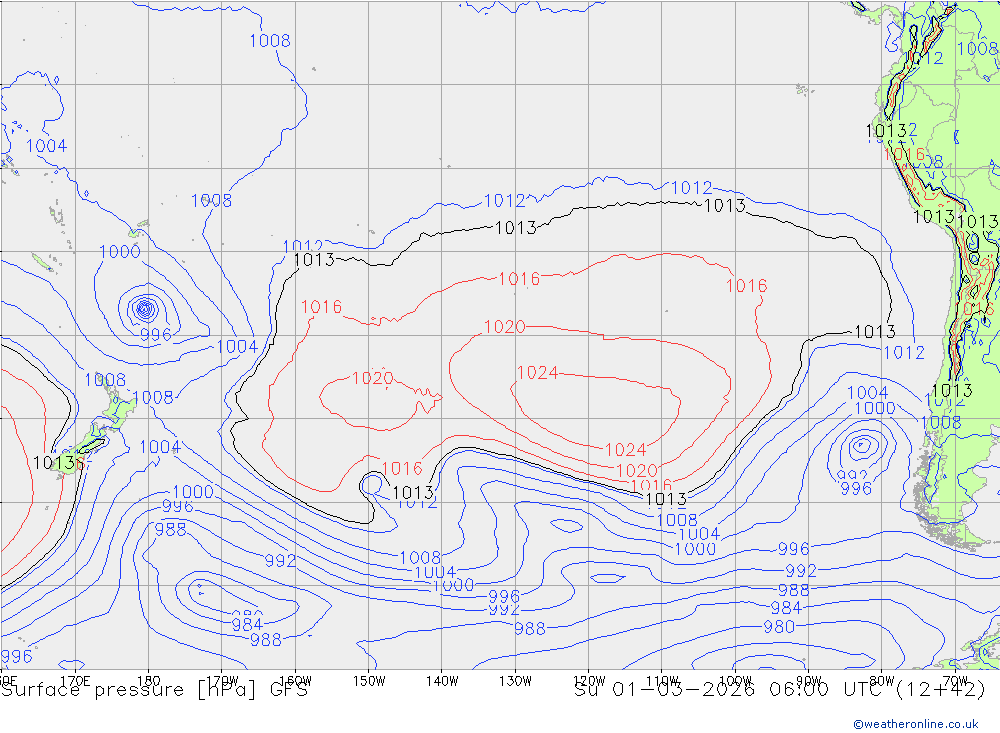Click the 120W longitude label
1000x733 pixels.
click(x=589, y=681)
